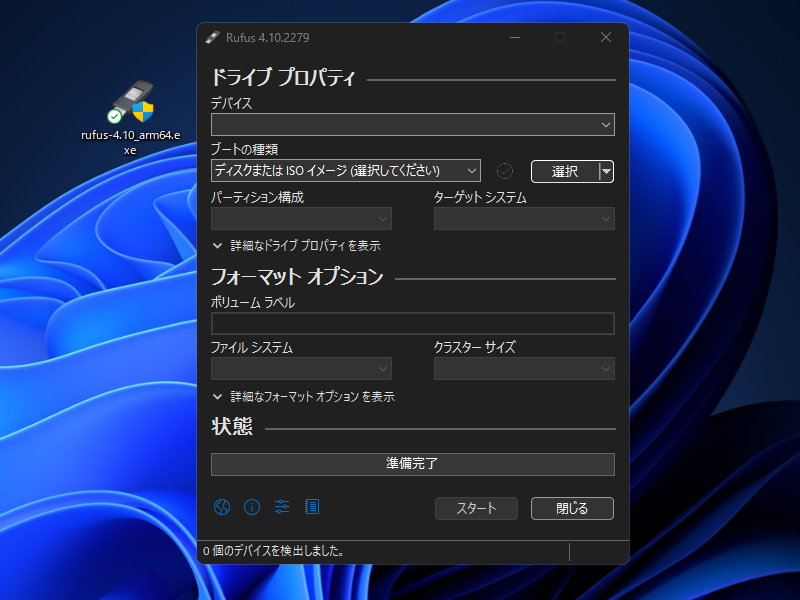Click the 選択 button to pick an ISO
This screenshot has height=600, width=800.
click(563, 171)
